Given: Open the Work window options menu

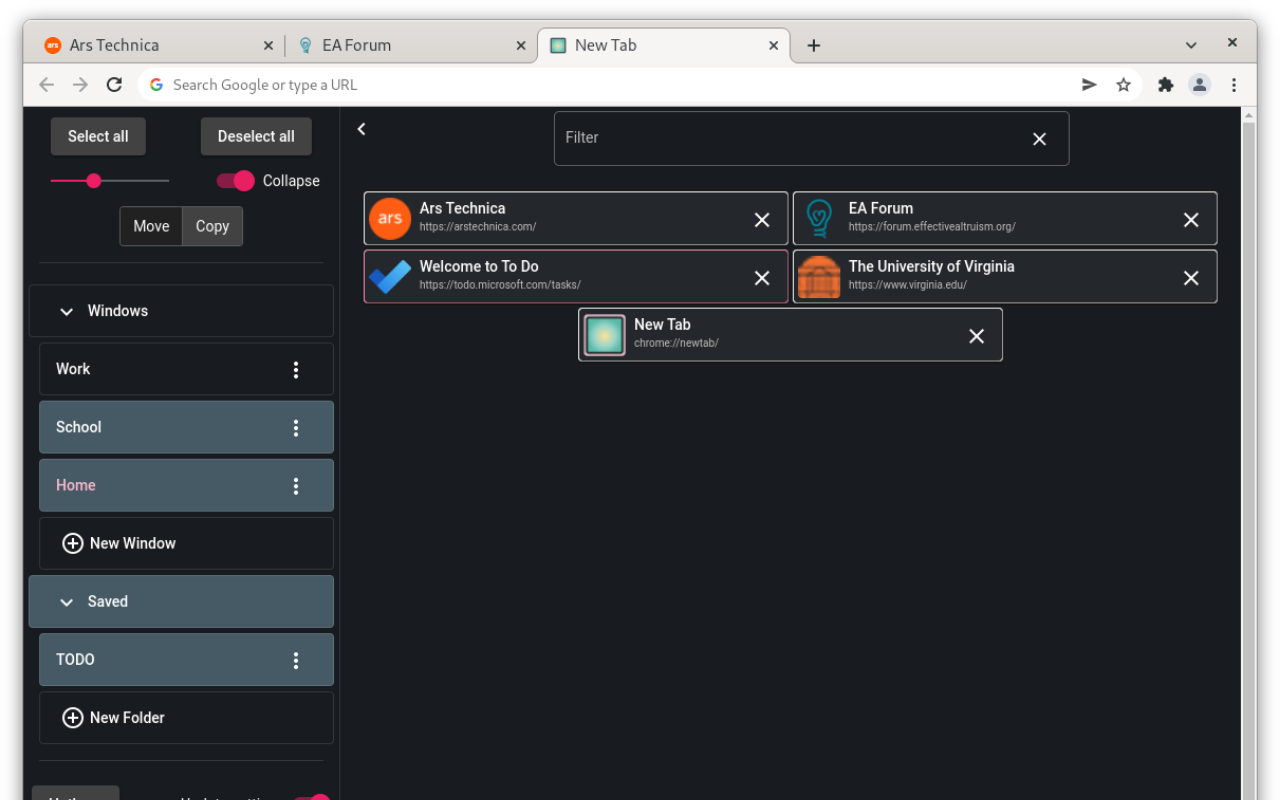Looking at the screenshot, I should point(296,370).
